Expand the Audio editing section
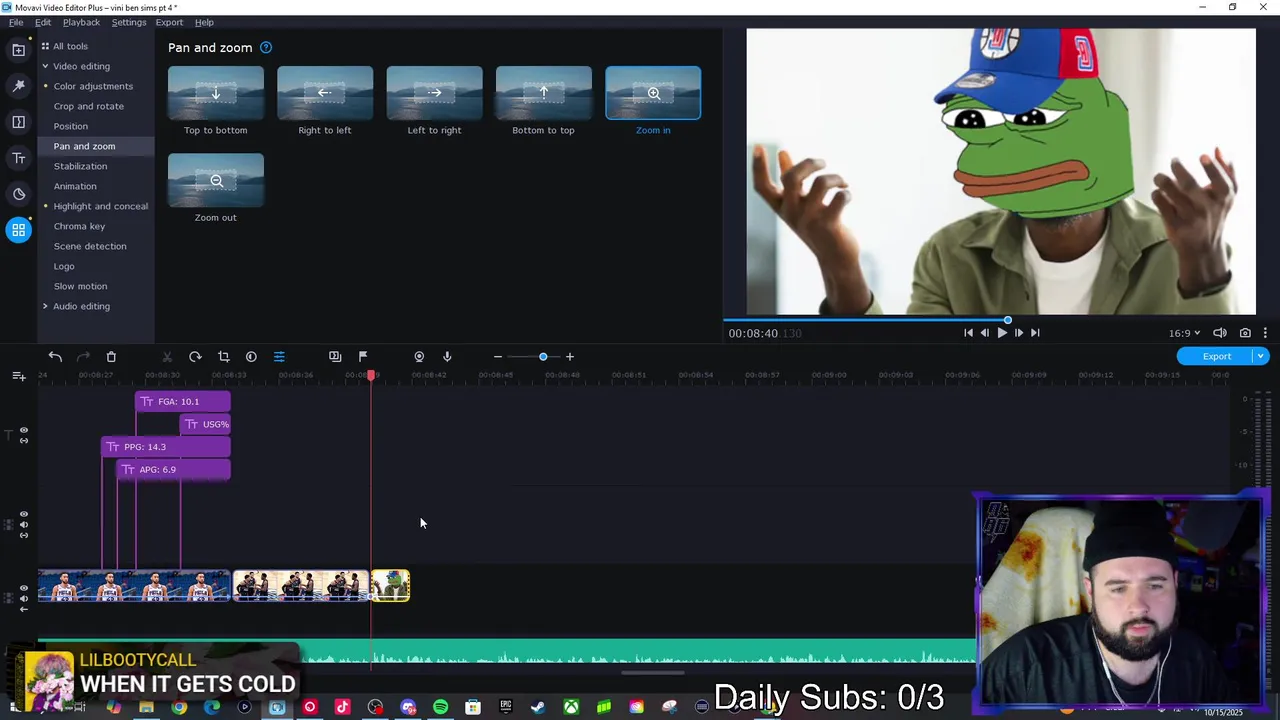Image resolution: width=1280 pixels, height=720 pixels. point(45,306)
